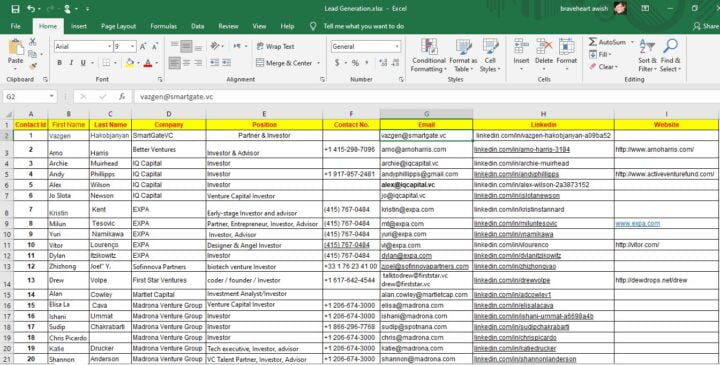
Task: Open linkedin.com/in/arno-harris-3184 link
Action: 522,149
